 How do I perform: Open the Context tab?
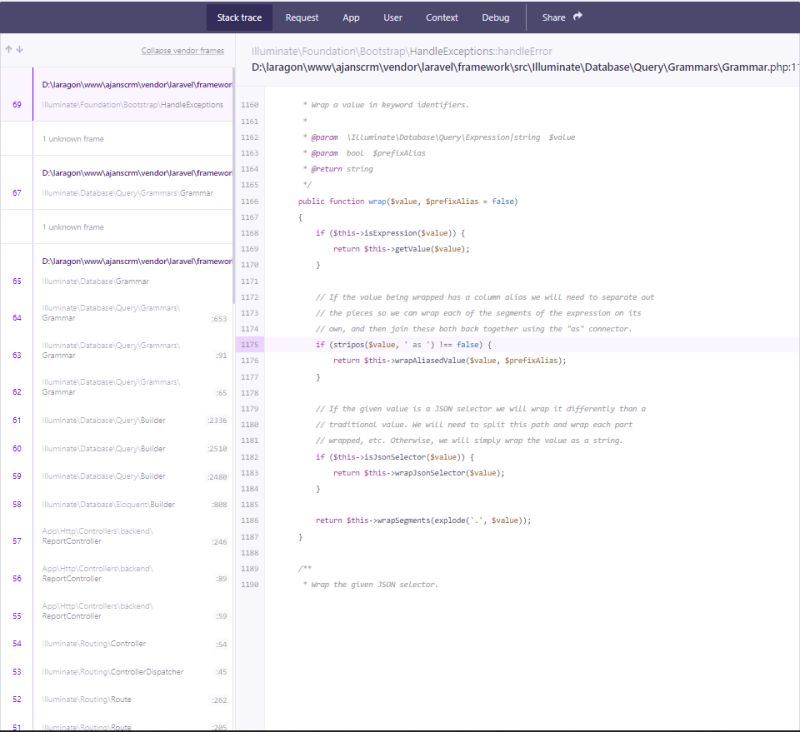click(x=441, y=17)
